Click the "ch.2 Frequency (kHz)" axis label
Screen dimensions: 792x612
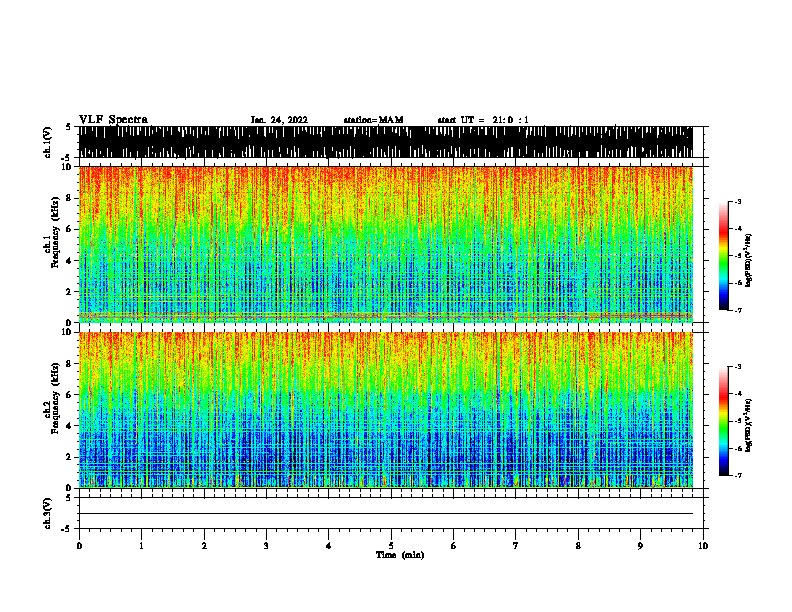click(x=51, y=398)
